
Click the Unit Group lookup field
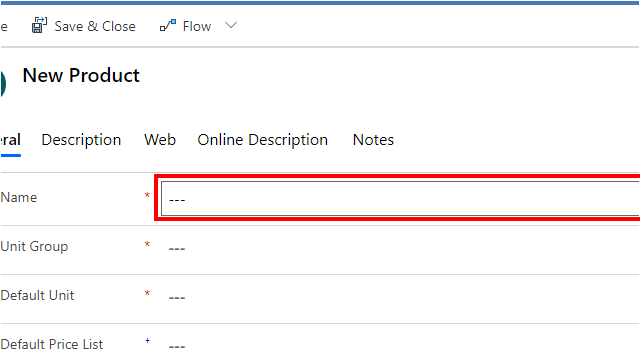tap(402, 248)
